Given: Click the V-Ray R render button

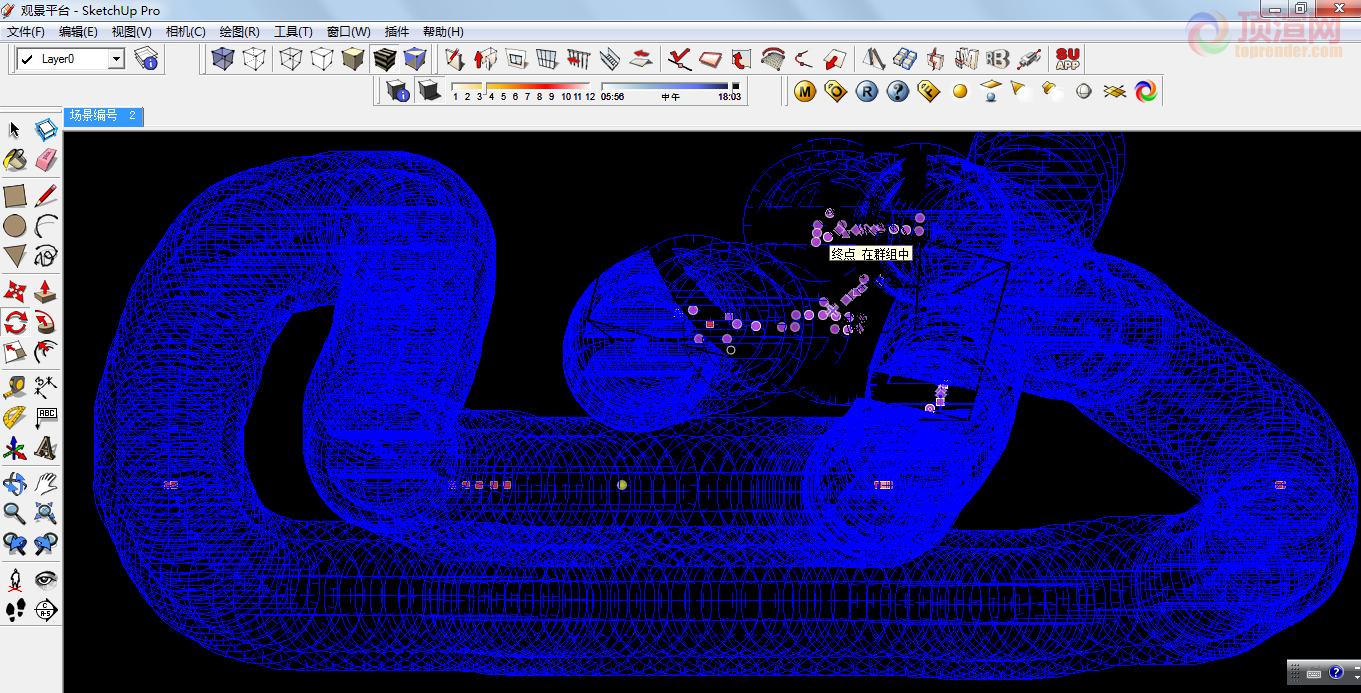Looking at the screenshot, I should (x=867, y=91).
